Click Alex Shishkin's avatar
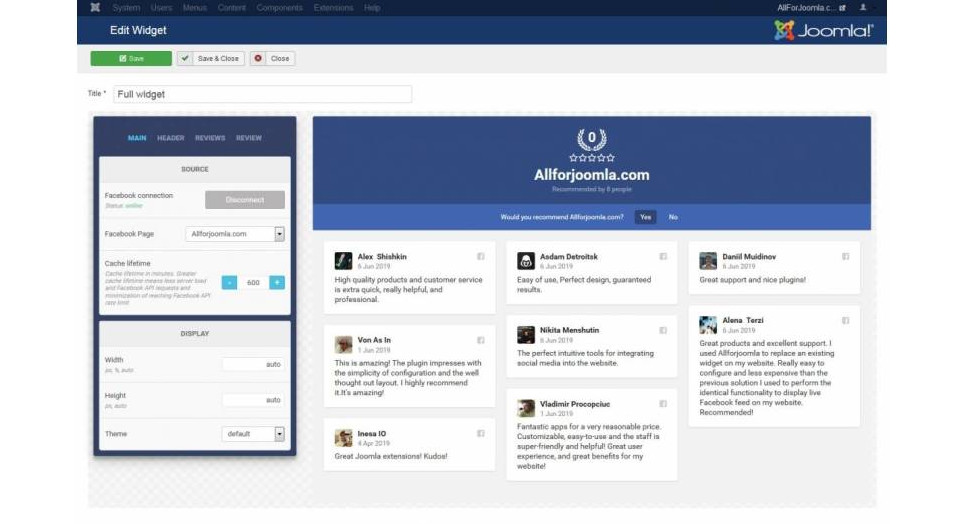968x524 pixels. pos(343,260)
